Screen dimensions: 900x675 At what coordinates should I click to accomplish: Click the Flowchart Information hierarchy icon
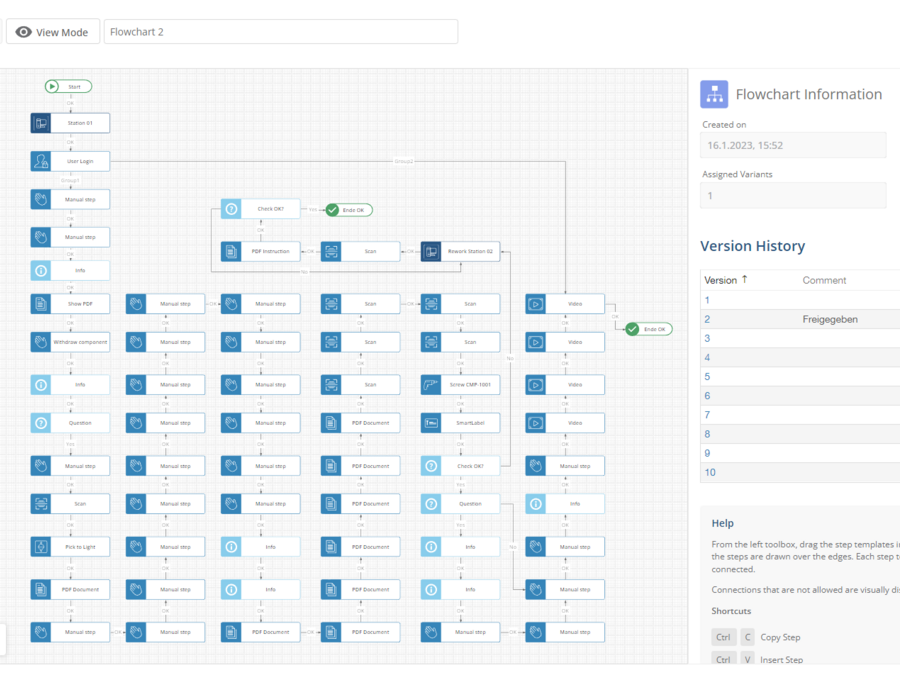coord(714,94)
